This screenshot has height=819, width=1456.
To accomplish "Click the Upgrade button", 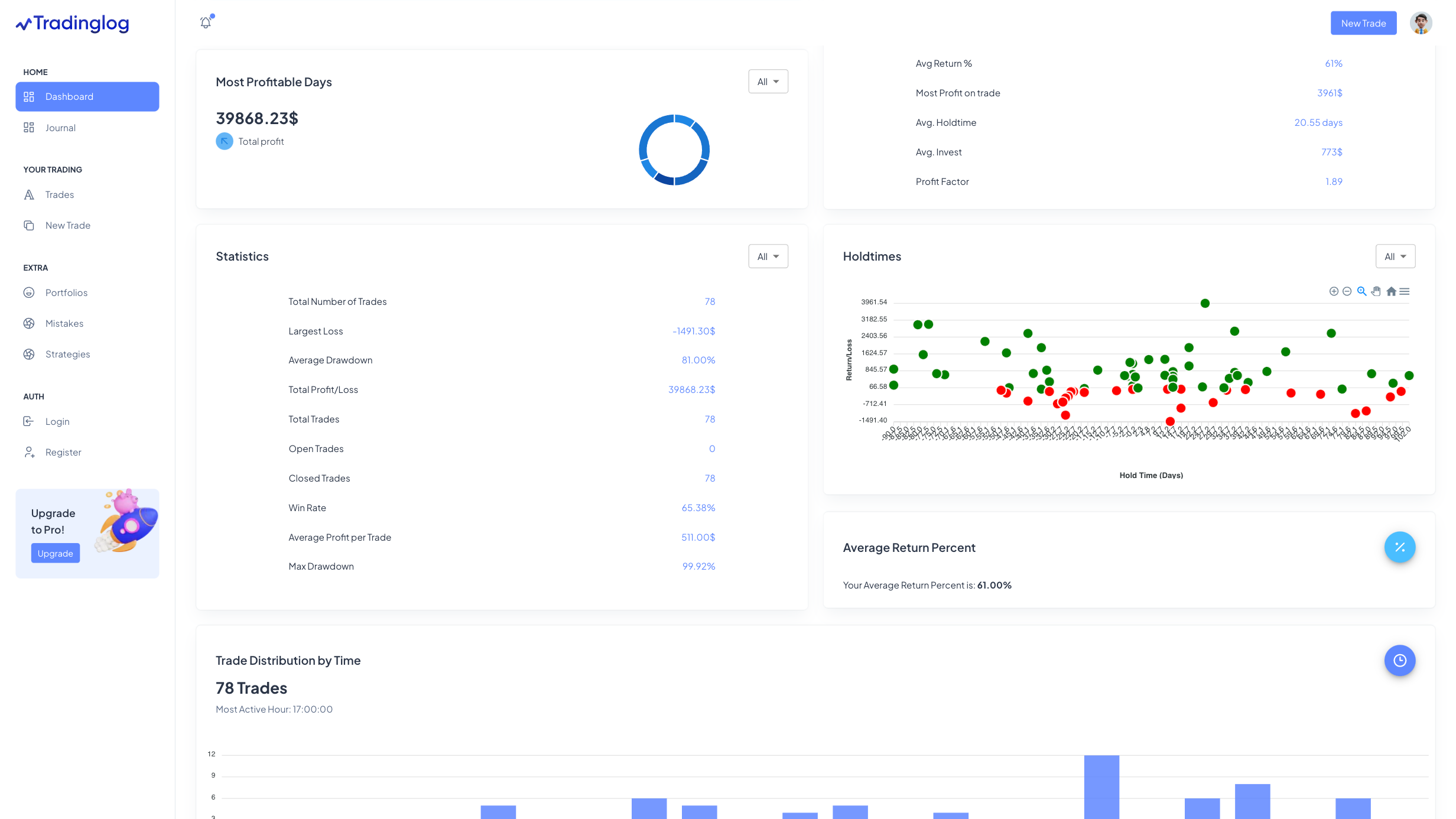I will 56,553.
